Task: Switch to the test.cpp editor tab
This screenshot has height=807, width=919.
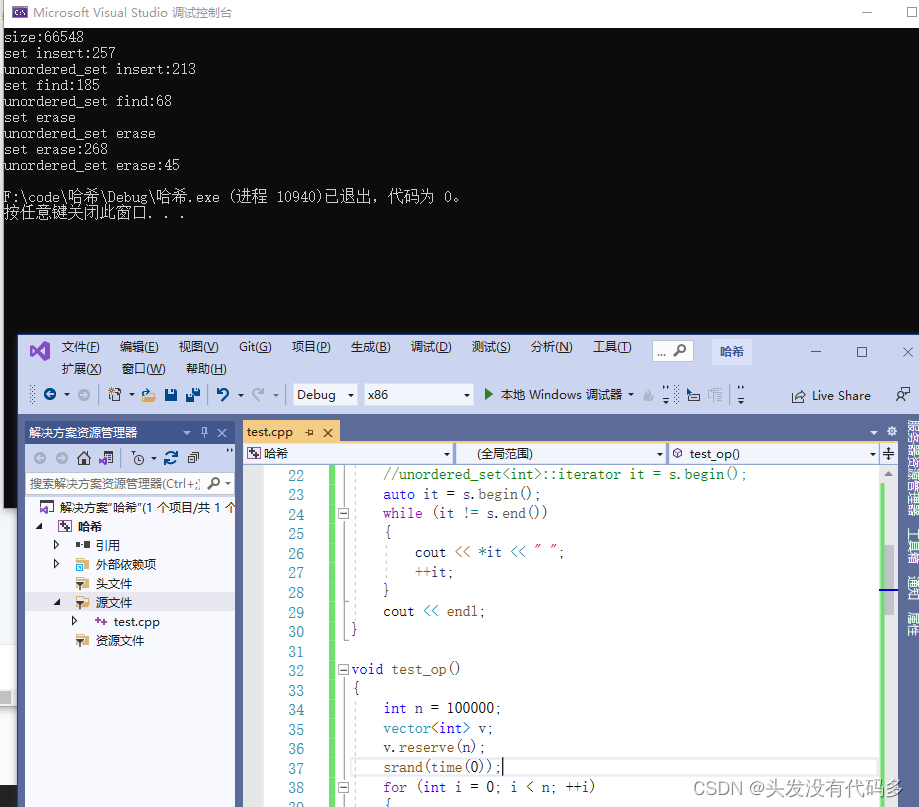Action: click(x=270, y=433)
